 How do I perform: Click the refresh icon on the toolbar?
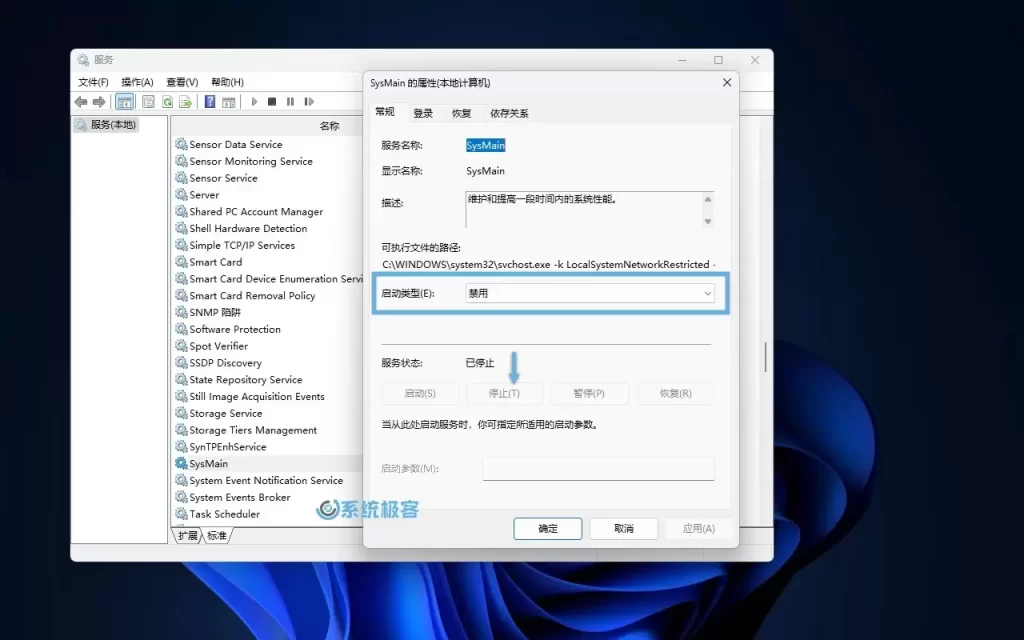[x=166, y=101]
